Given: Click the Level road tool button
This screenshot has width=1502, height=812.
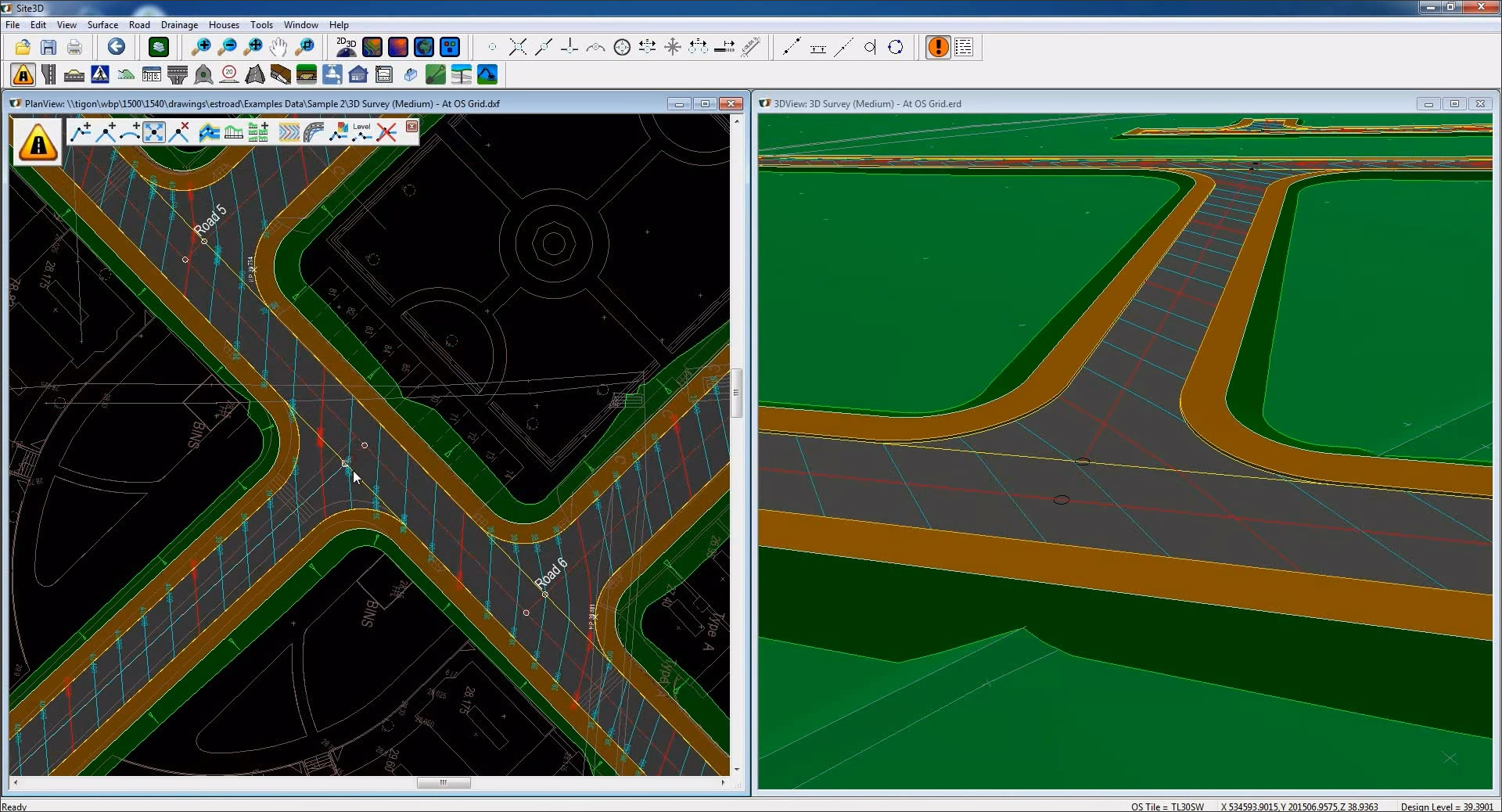Looking at the screenshot, I should pos(361,131).
